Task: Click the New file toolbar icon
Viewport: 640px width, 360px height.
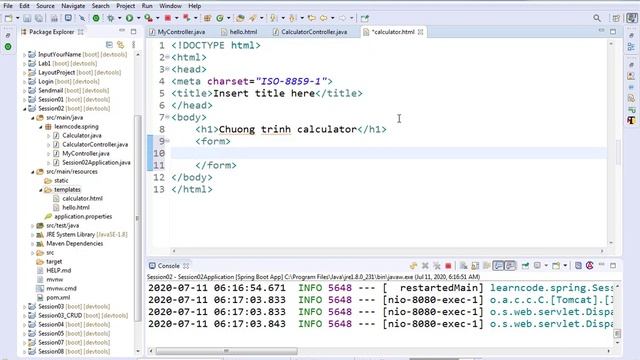Action: (8, 18)
